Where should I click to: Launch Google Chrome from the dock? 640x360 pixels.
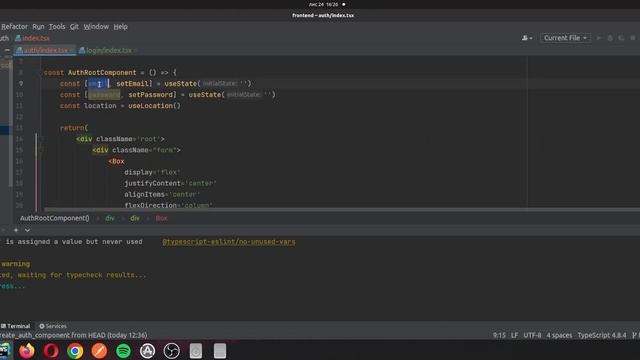75,351
